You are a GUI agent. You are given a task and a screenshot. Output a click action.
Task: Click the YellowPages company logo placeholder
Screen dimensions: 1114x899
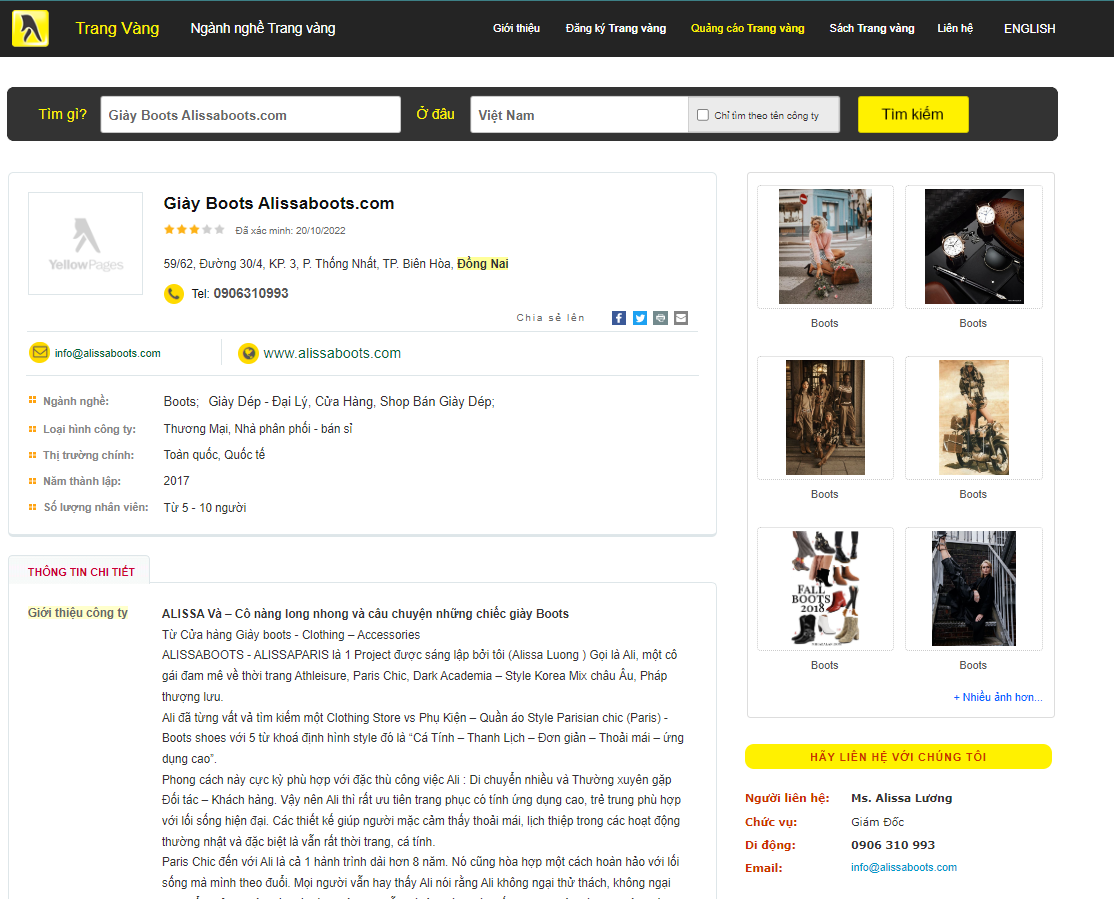click(85, 243)
